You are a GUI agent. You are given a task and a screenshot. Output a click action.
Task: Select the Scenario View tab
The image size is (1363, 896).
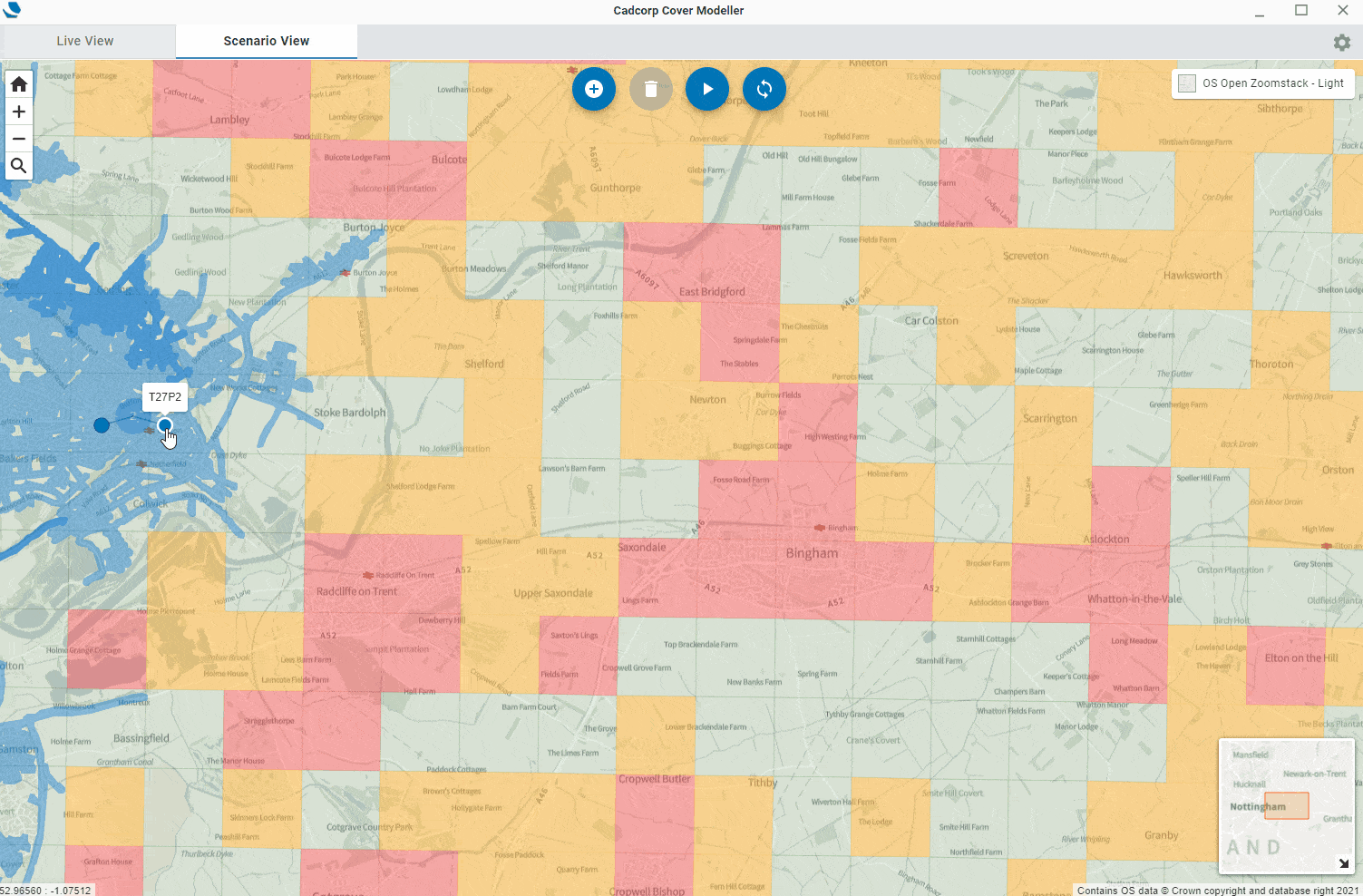tap(267, 41)
